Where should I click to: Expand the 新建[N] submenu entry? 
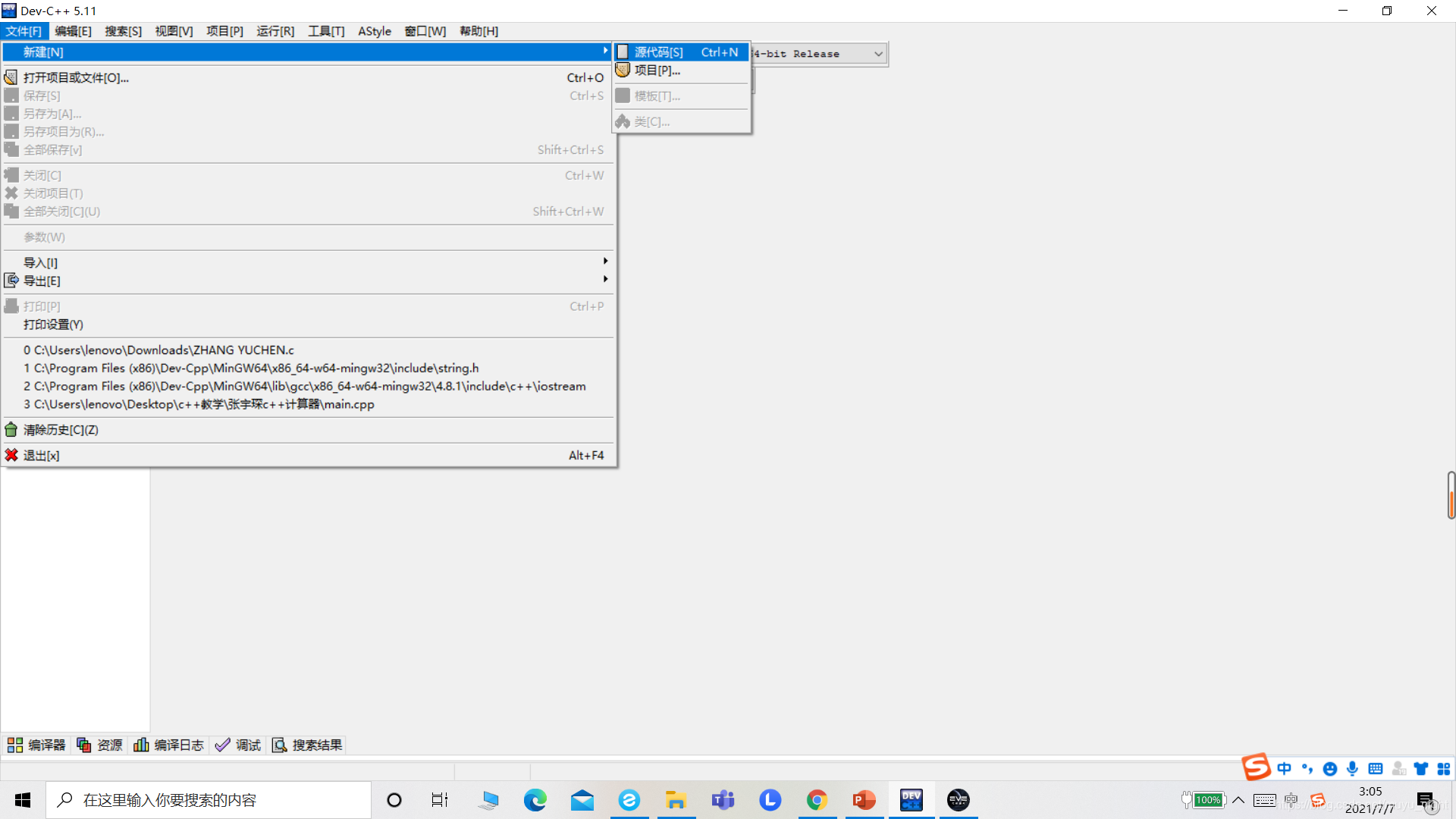(x=307, y=52)
